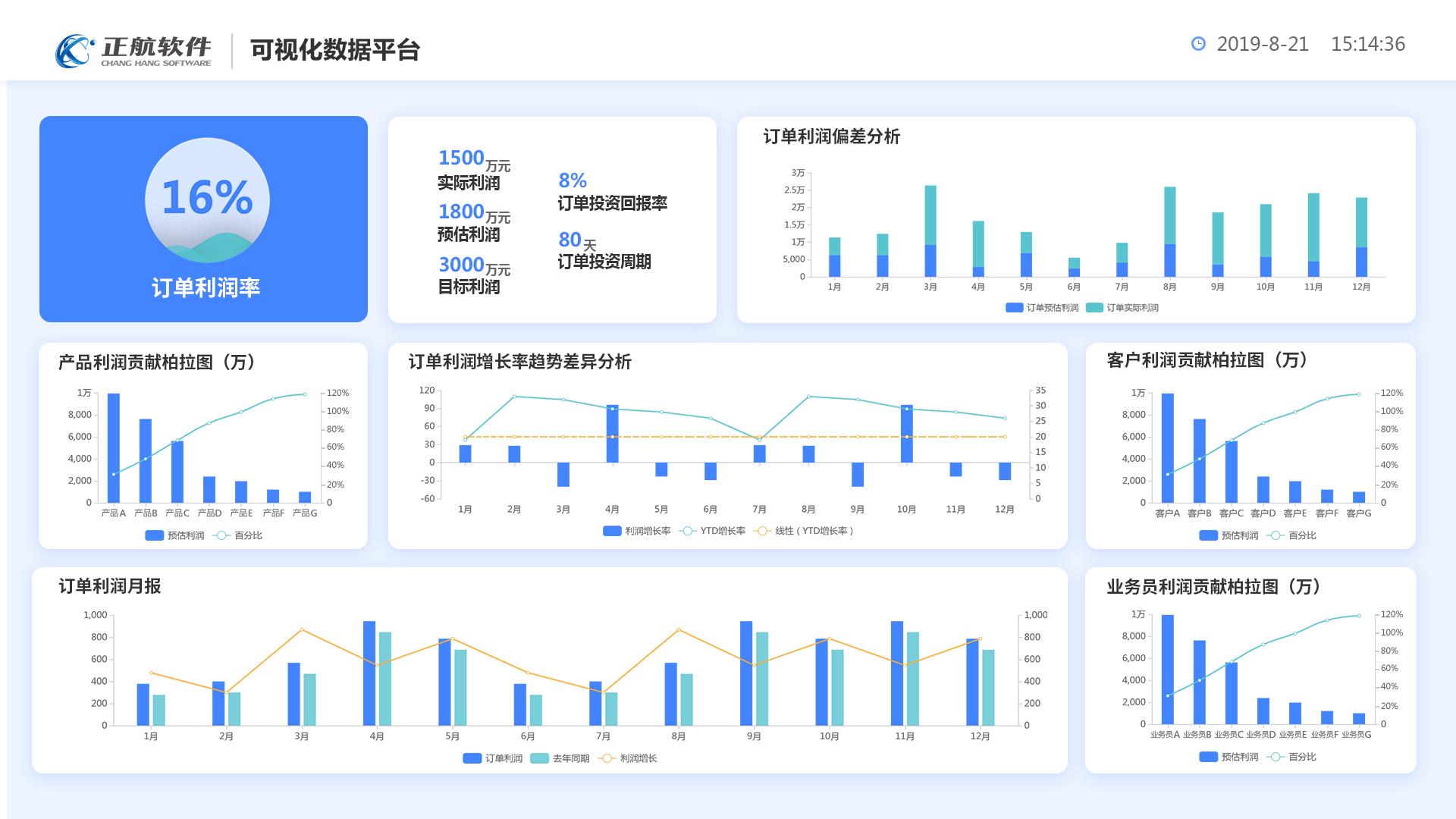Image resolution: width=1456 pixels, height=819 pixels.
Task: Toggle 订单利润 legend in monthly report
Action: [x=493, y=758]
